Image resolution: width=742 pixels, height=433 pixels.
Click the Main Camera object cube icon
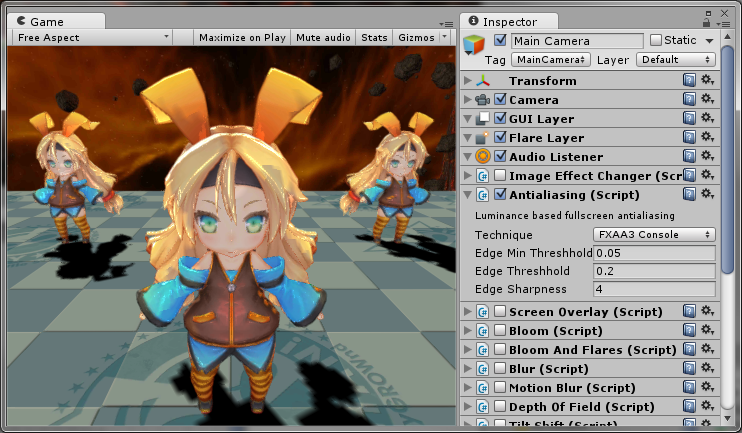tap(474, 45)
